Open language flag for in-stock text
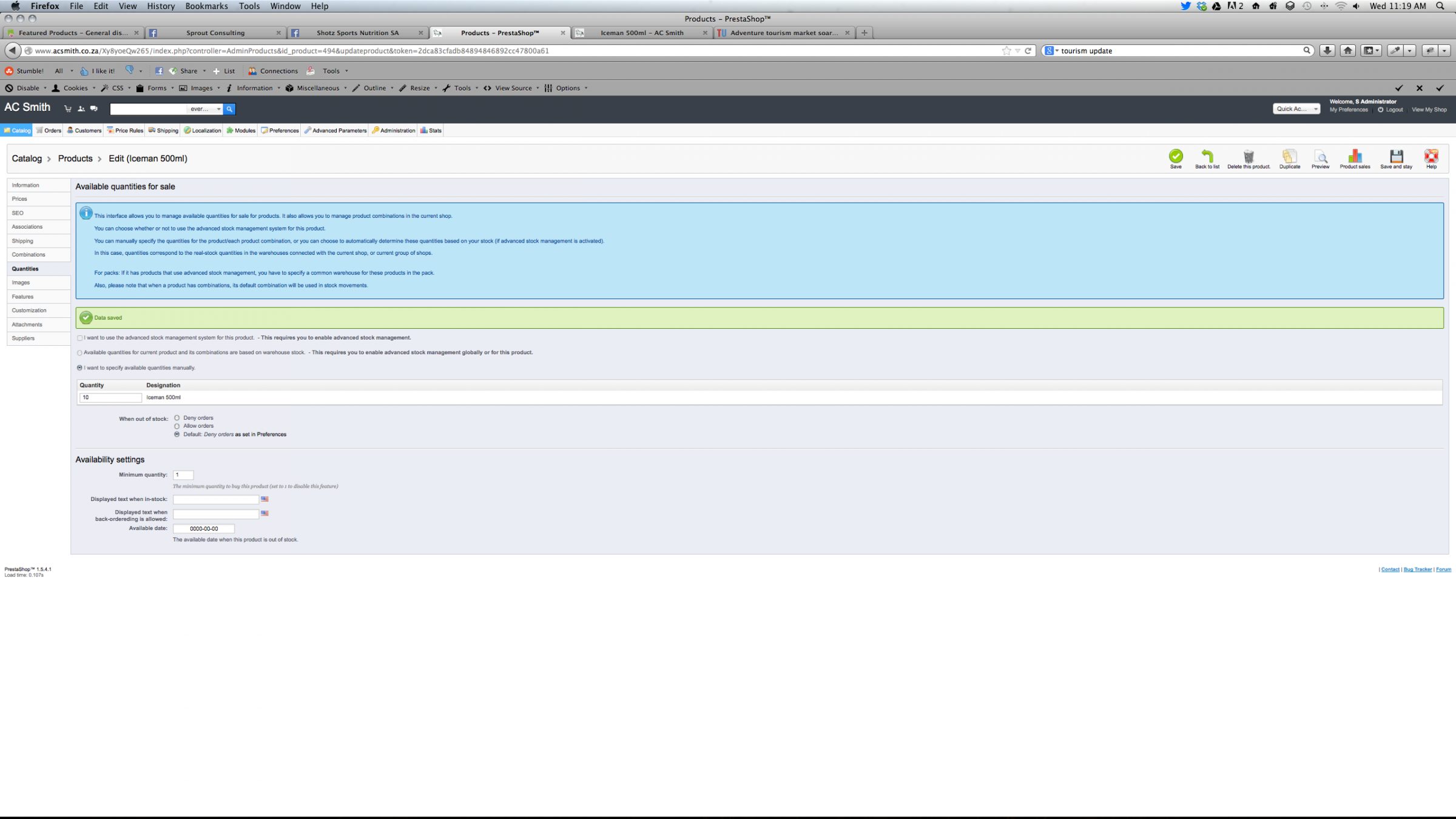Viewport: 1456px width, 819px height. click(265, 499)
